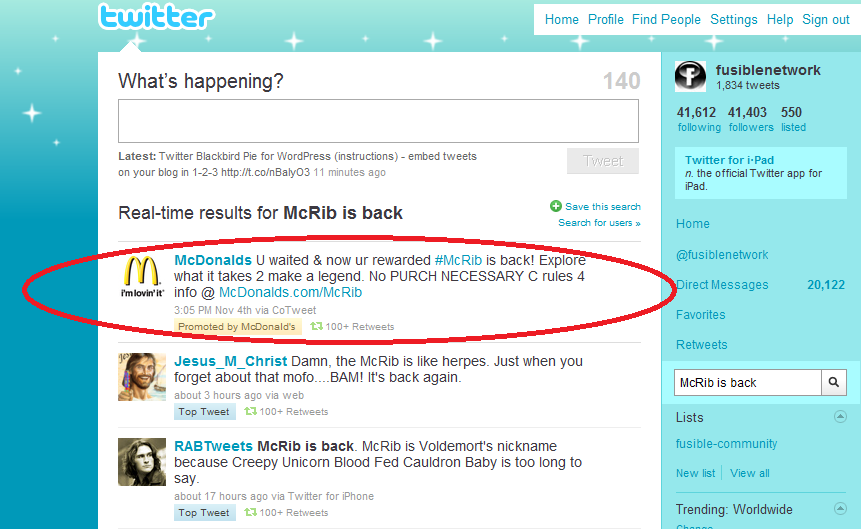This screenshot has width=861, height=529.
Task: Click retweet icon on McDonalds tweet
Action: pos(316,326)
